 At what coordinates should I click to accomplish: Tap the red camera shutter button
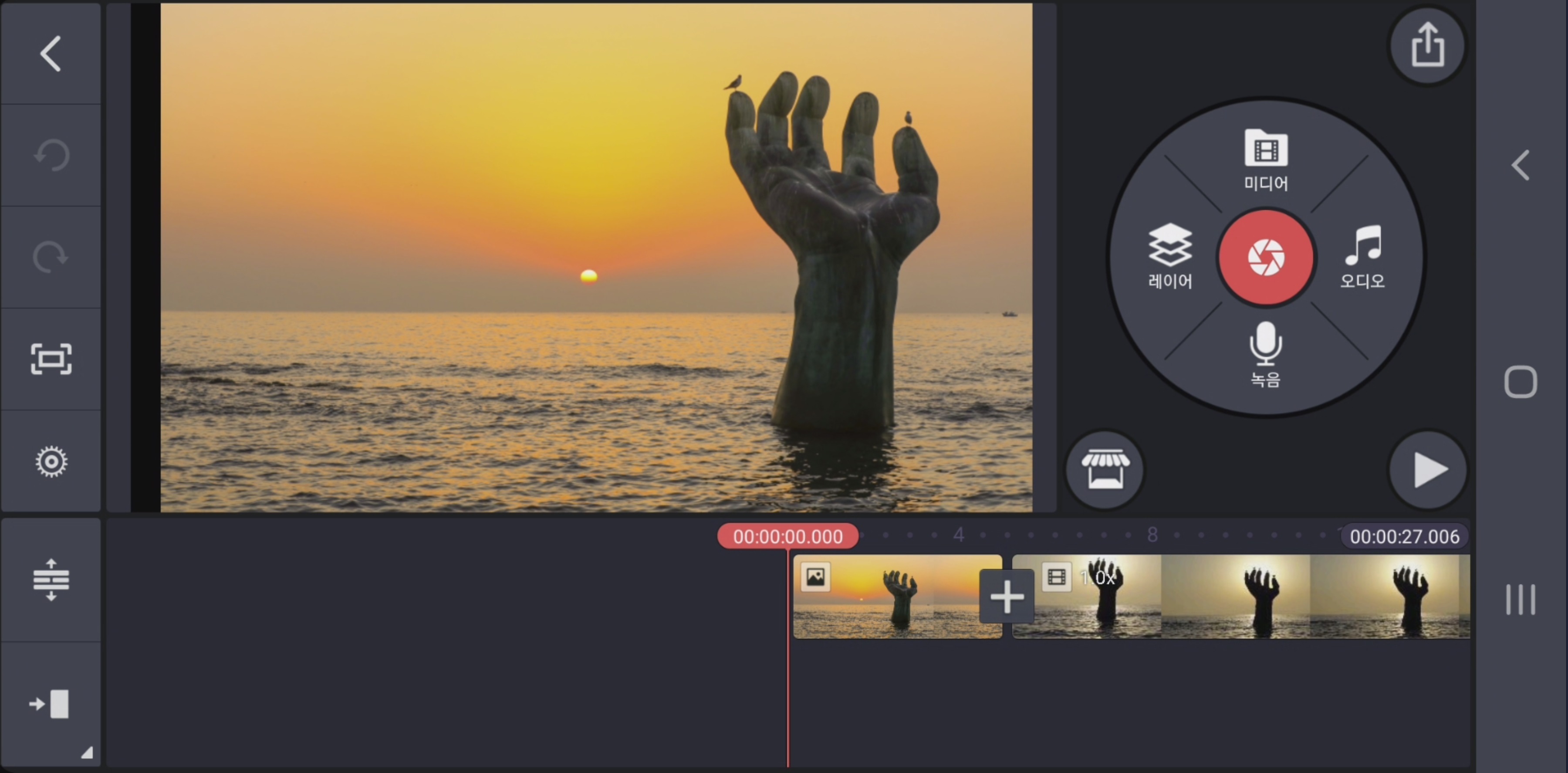tap(1266, 257)
